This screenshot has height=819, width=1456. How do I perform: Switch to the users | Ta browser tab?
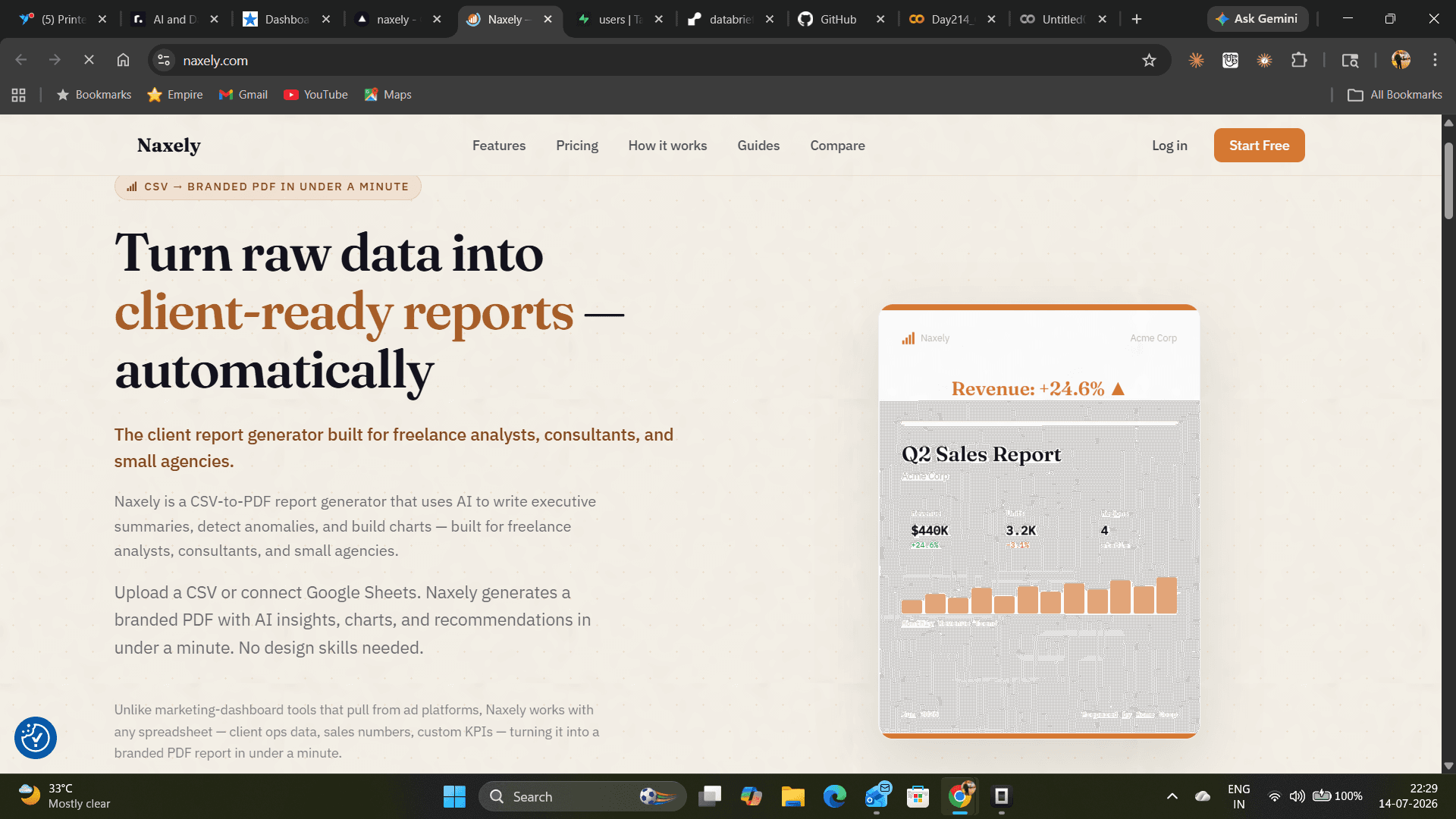coord(620,20)
